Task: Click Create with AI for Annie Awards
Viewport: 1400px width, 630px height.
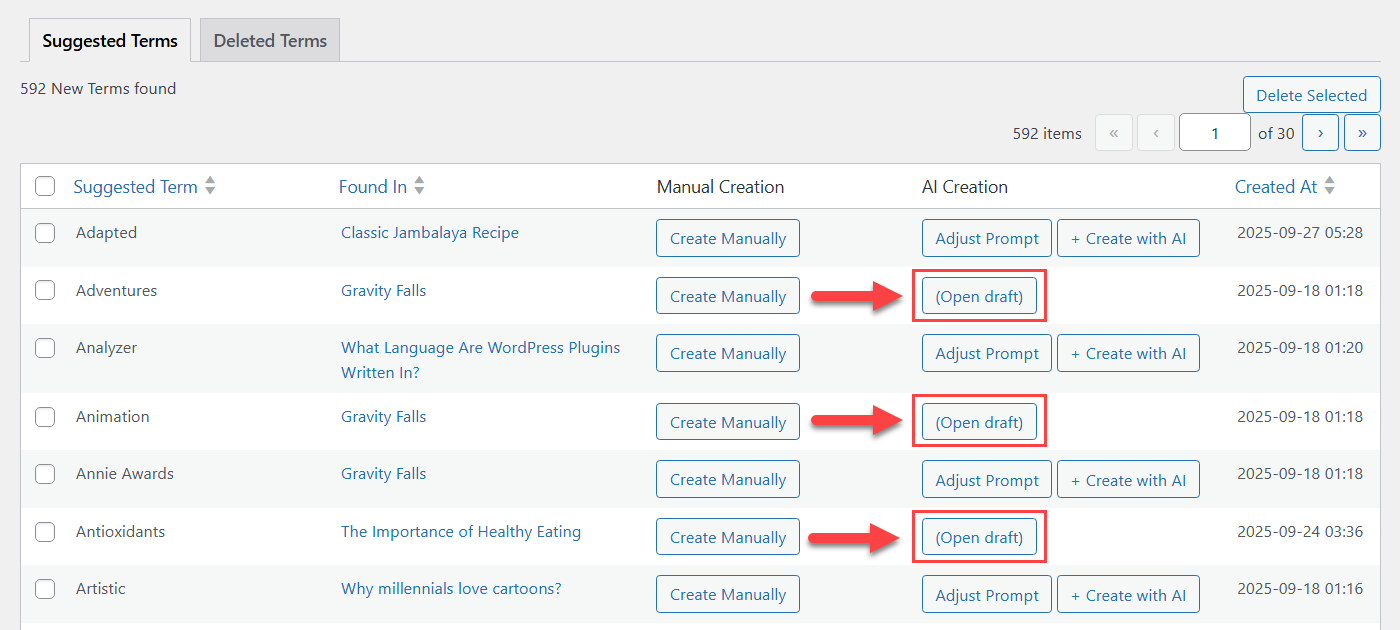Action: click(1128, 479)
